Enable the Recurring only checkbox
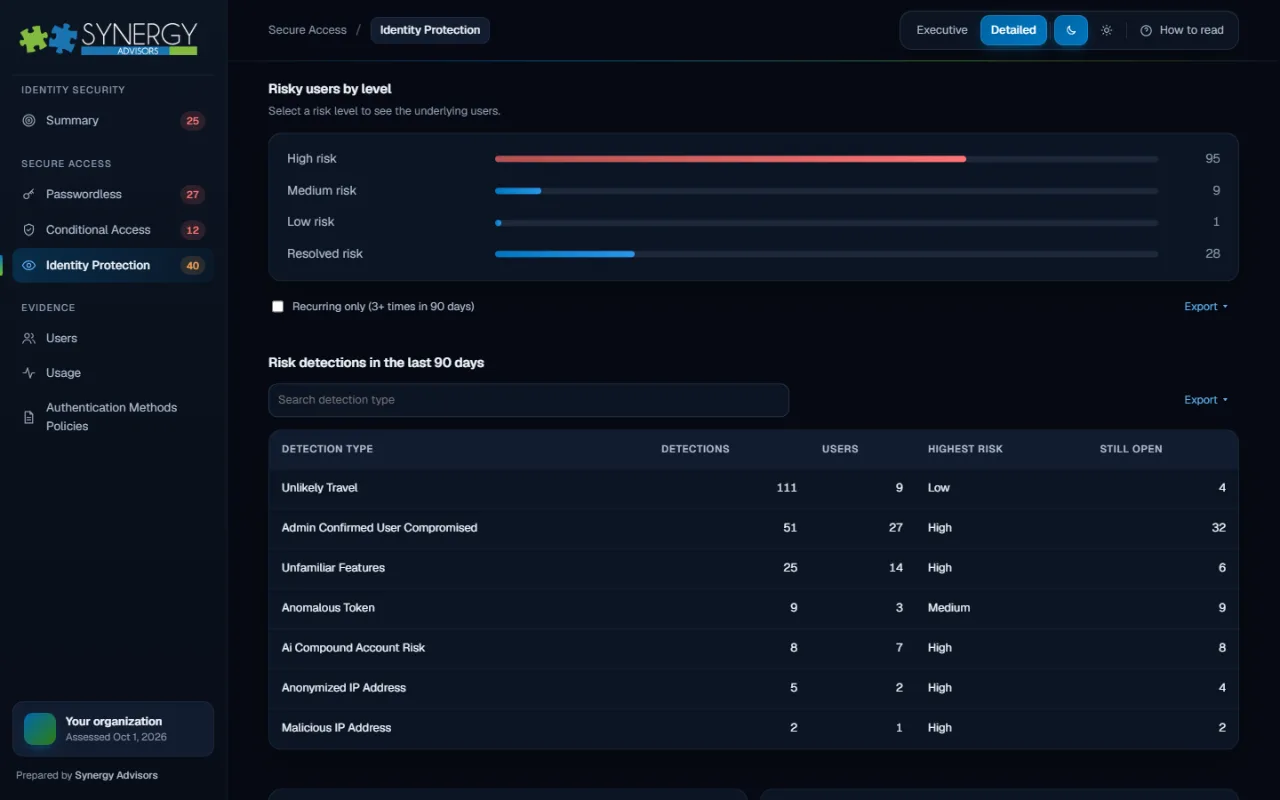Viewport: 1280px width, 800px height. [x=278, y=306]
